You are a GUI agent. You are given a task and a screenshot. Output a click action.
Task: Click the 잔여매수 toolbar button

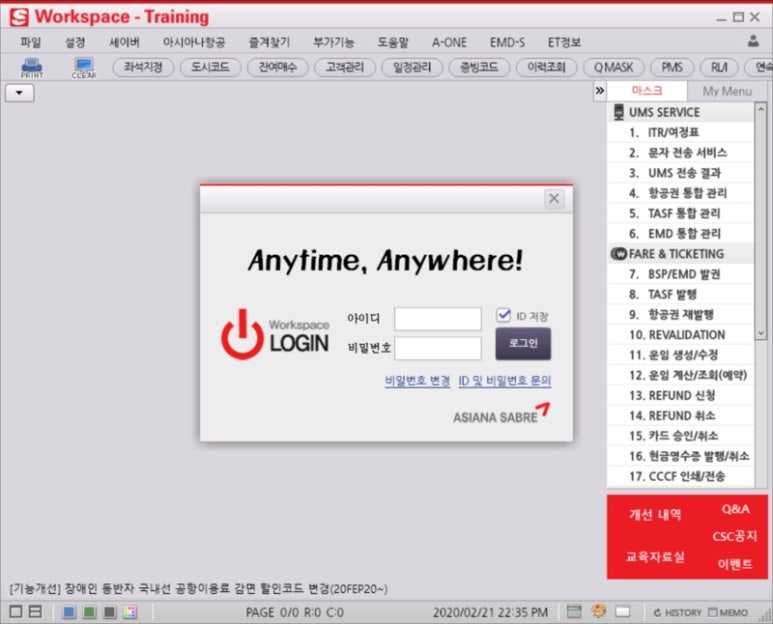click(x=278, y=68)
